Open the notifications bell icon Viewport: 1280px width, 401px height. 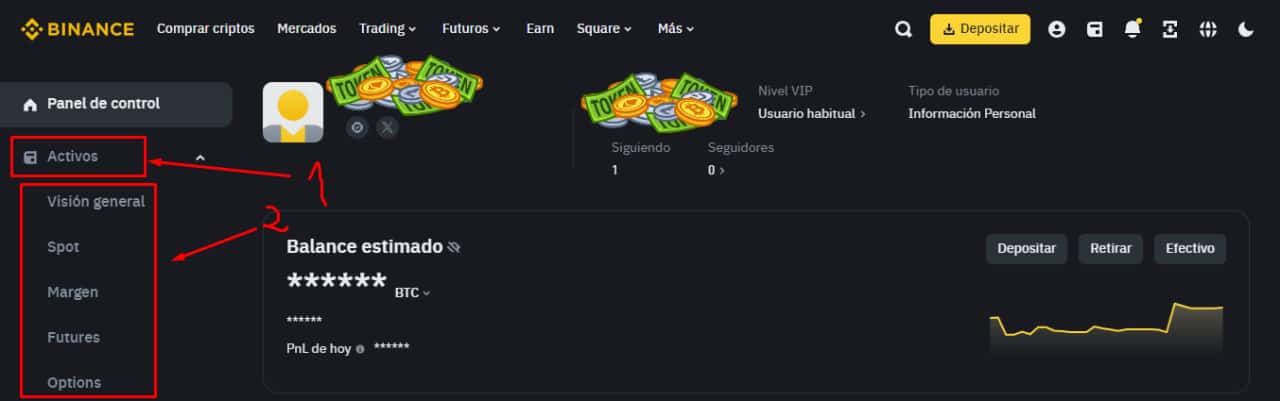pyautogui.click(x=1132, y=29)
